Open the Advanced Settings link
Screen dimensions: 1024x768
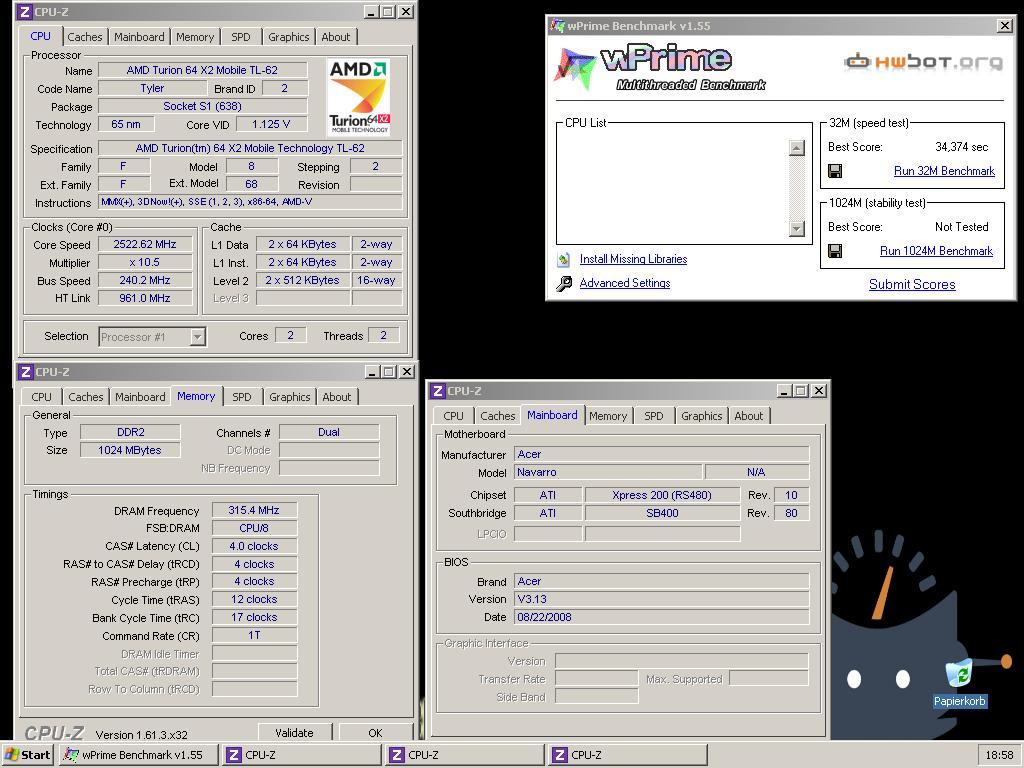tap(624, 283)
